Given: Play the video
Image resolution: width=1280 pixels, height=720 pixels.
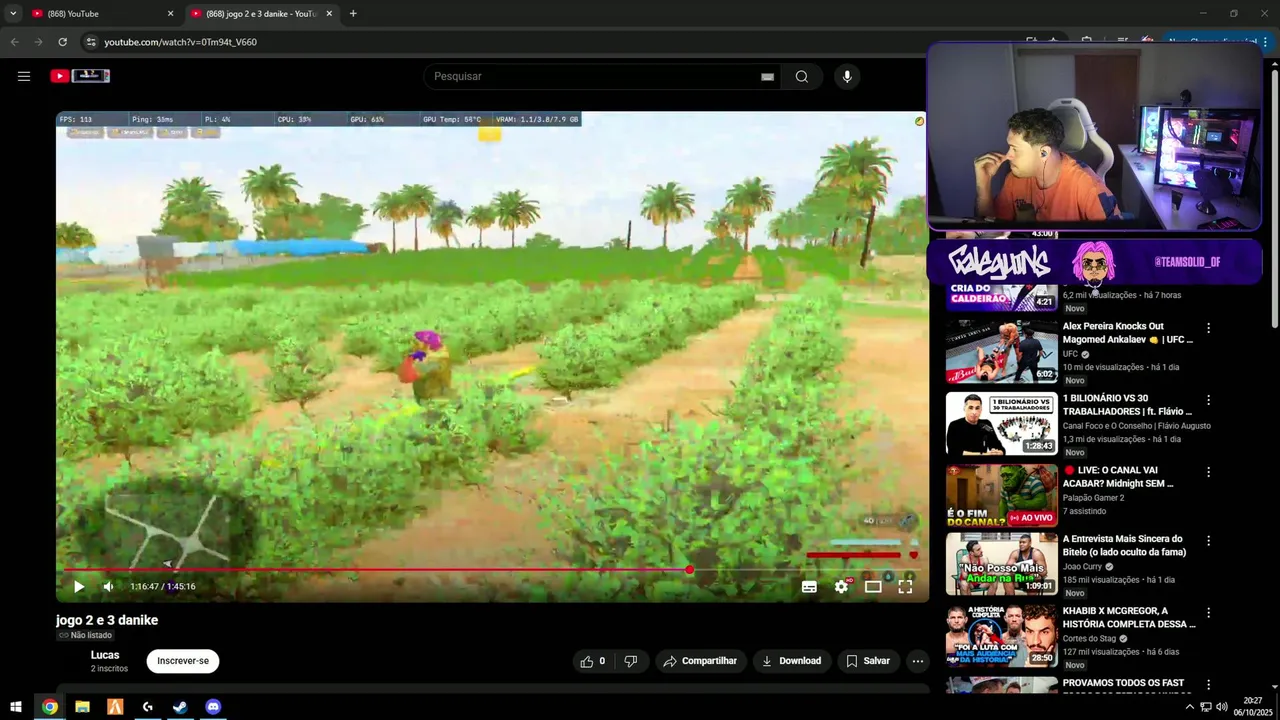Looking at the screenshot, I should pos(79,587).
